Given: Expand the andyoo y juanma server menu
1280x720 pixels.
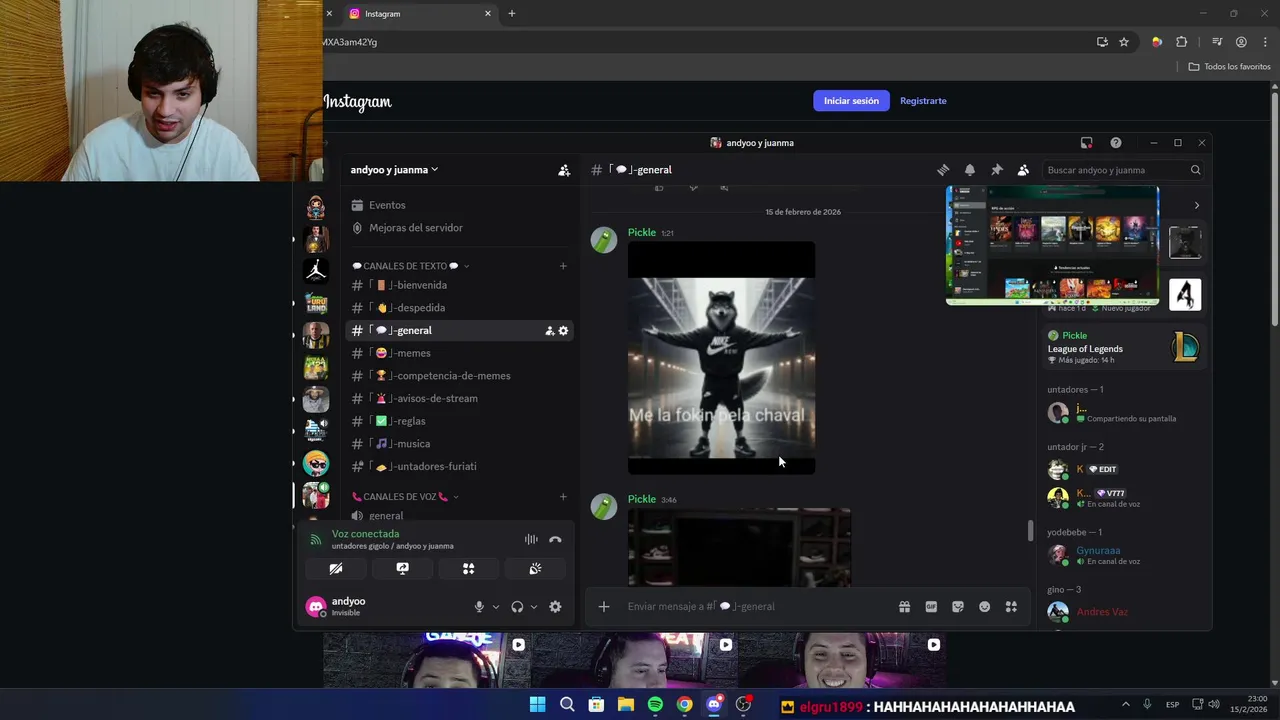Looking at the screenshot, I should 394,170.
